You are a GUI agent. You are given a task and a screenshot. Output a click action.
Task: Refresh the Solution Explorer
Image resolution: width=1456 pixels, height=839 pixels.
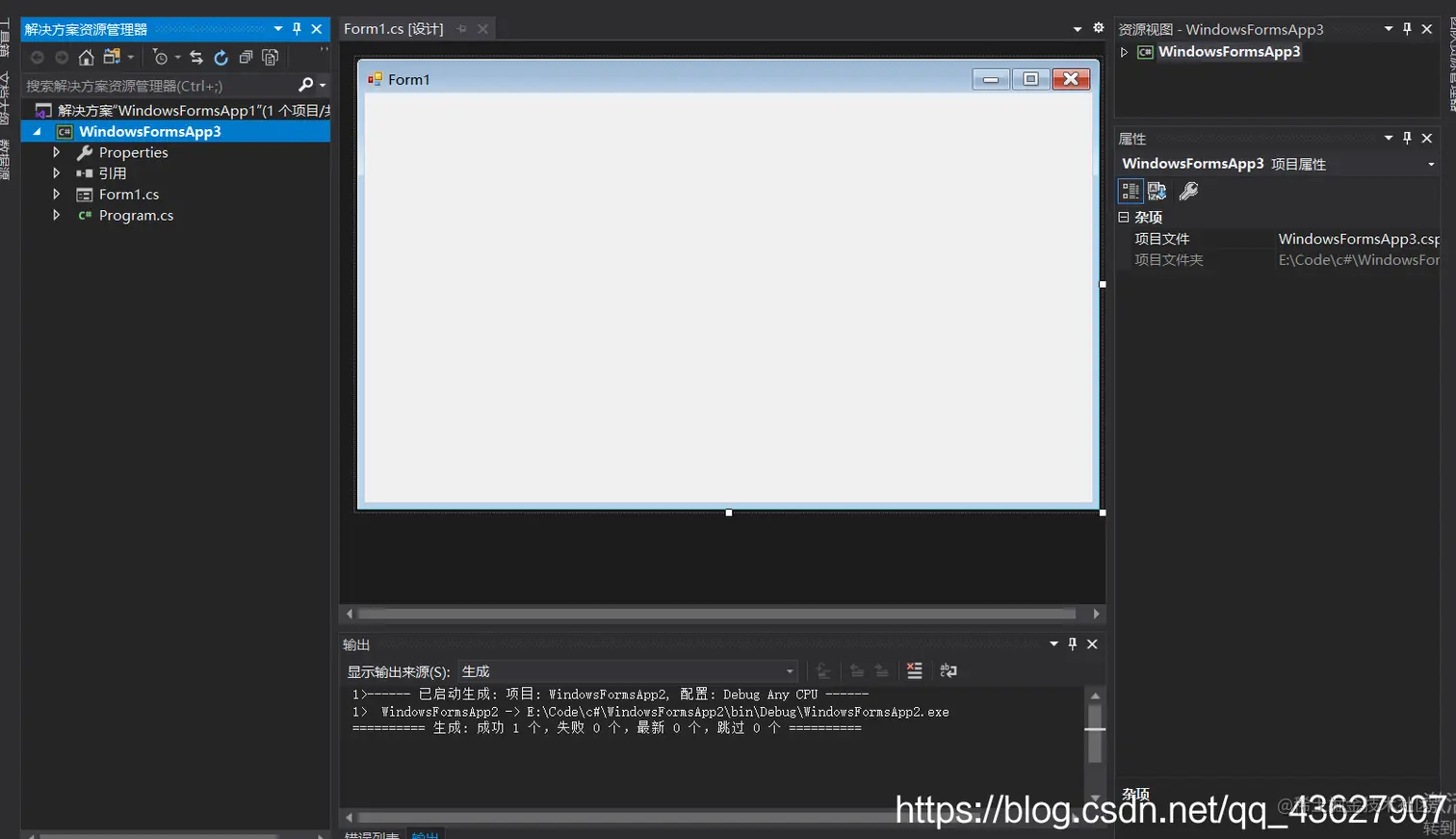tap(221, 58)
